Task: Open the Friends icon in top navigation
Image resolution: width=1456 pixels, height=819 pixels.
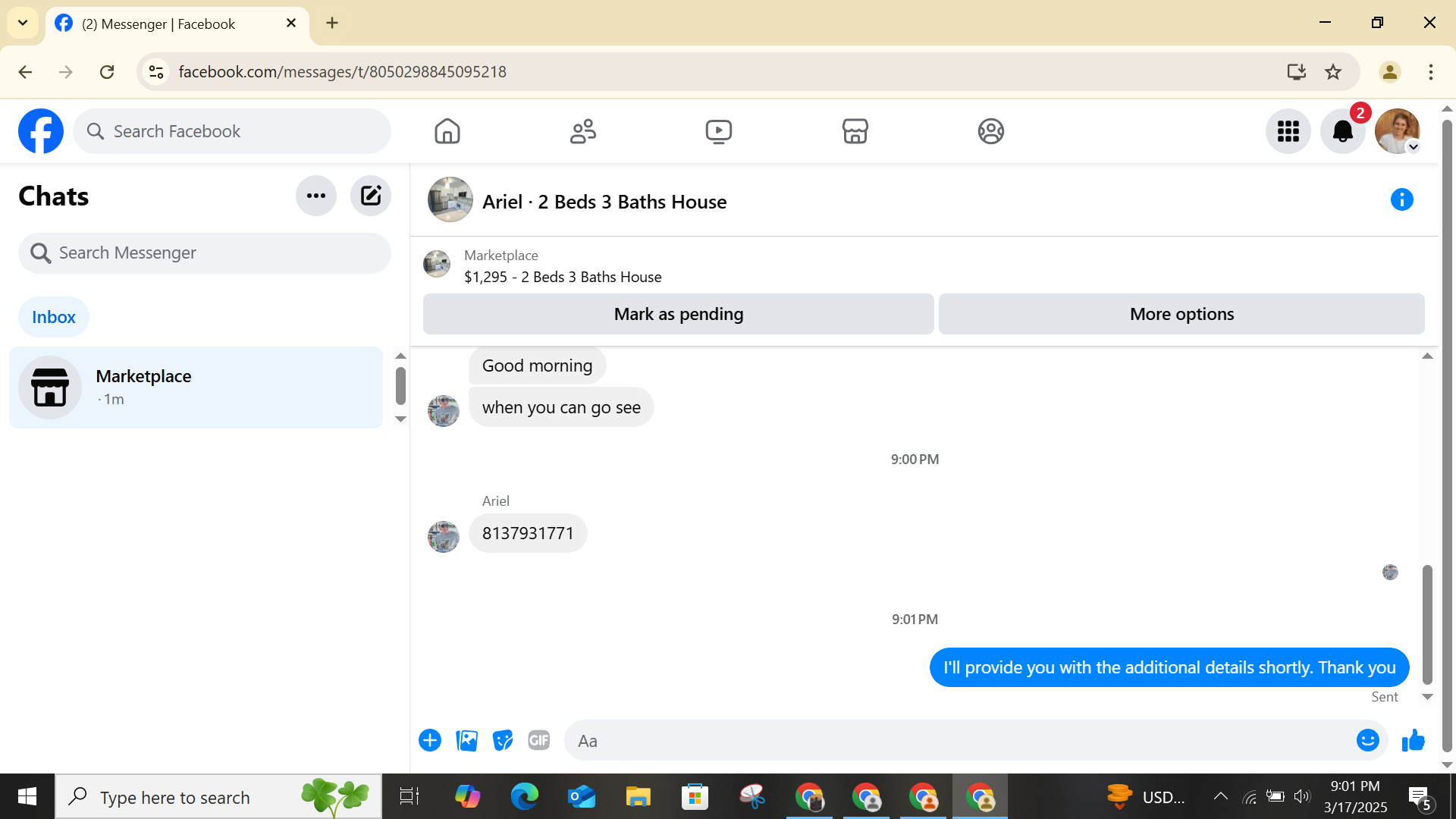Action: coord(583,131)
